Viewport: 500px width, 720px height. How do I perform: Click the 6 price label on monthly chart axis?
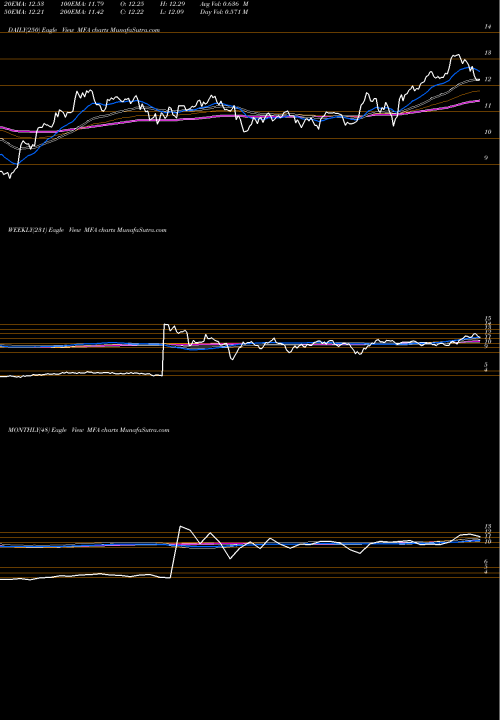[486, 561]
